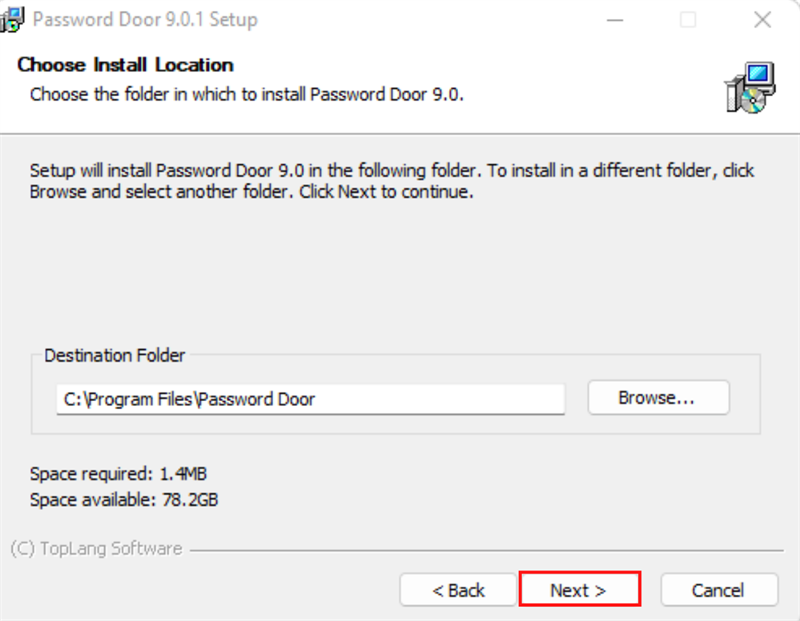Click the 'Choose the folder in which to install' subtitle
The width and height of the screenshot is (800, 621).
click(x=247, y=95)
